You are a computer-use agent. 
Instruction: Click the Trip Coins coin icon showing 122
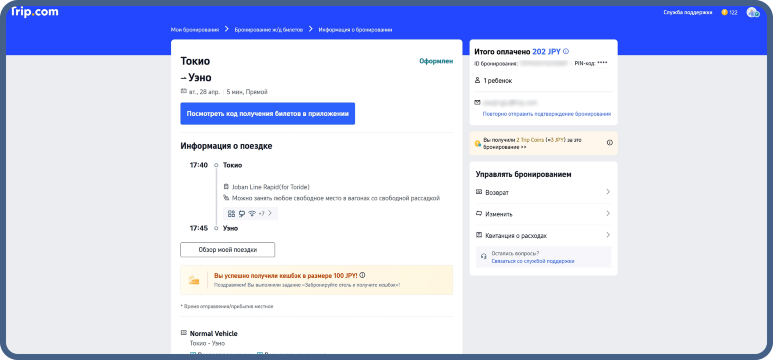pos(724,12)
